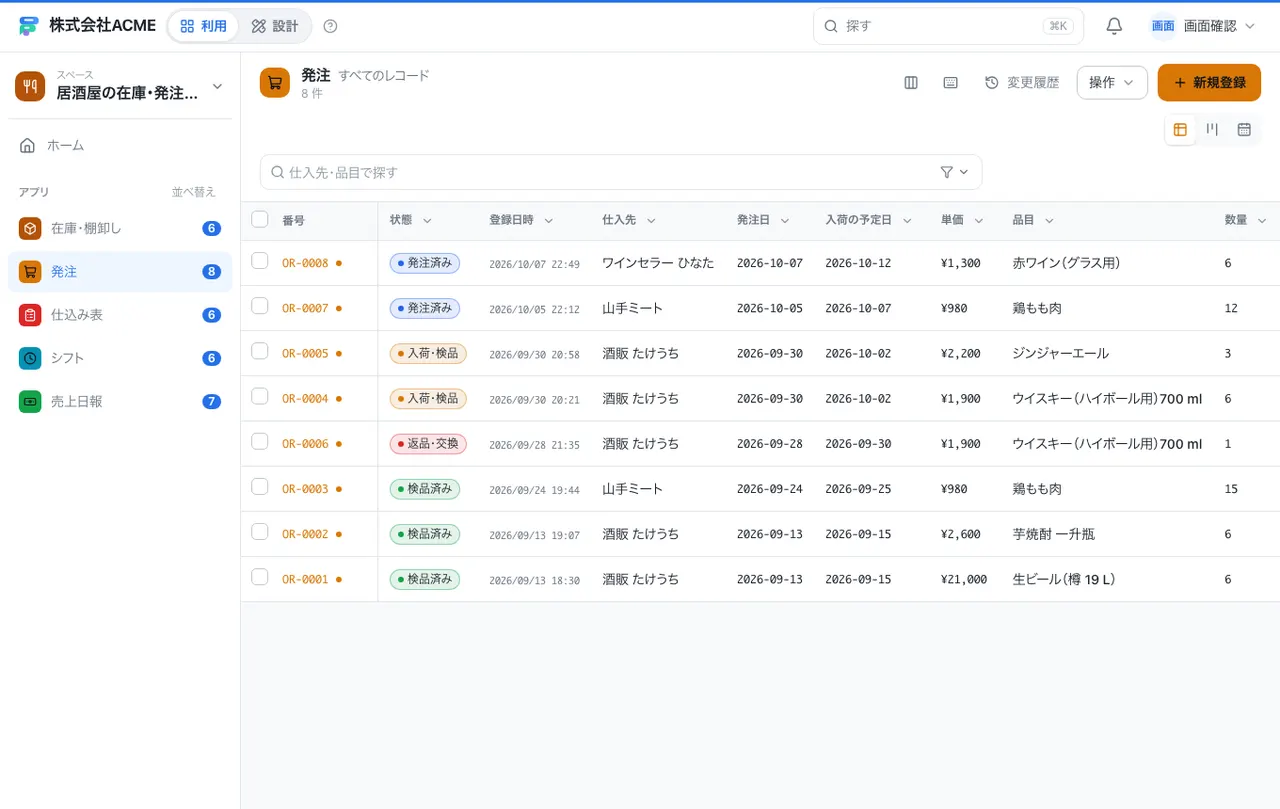Check the box for row OR-0008
Screen dimensions: 1280x809
pyautogui.click(x=260, y=261)
